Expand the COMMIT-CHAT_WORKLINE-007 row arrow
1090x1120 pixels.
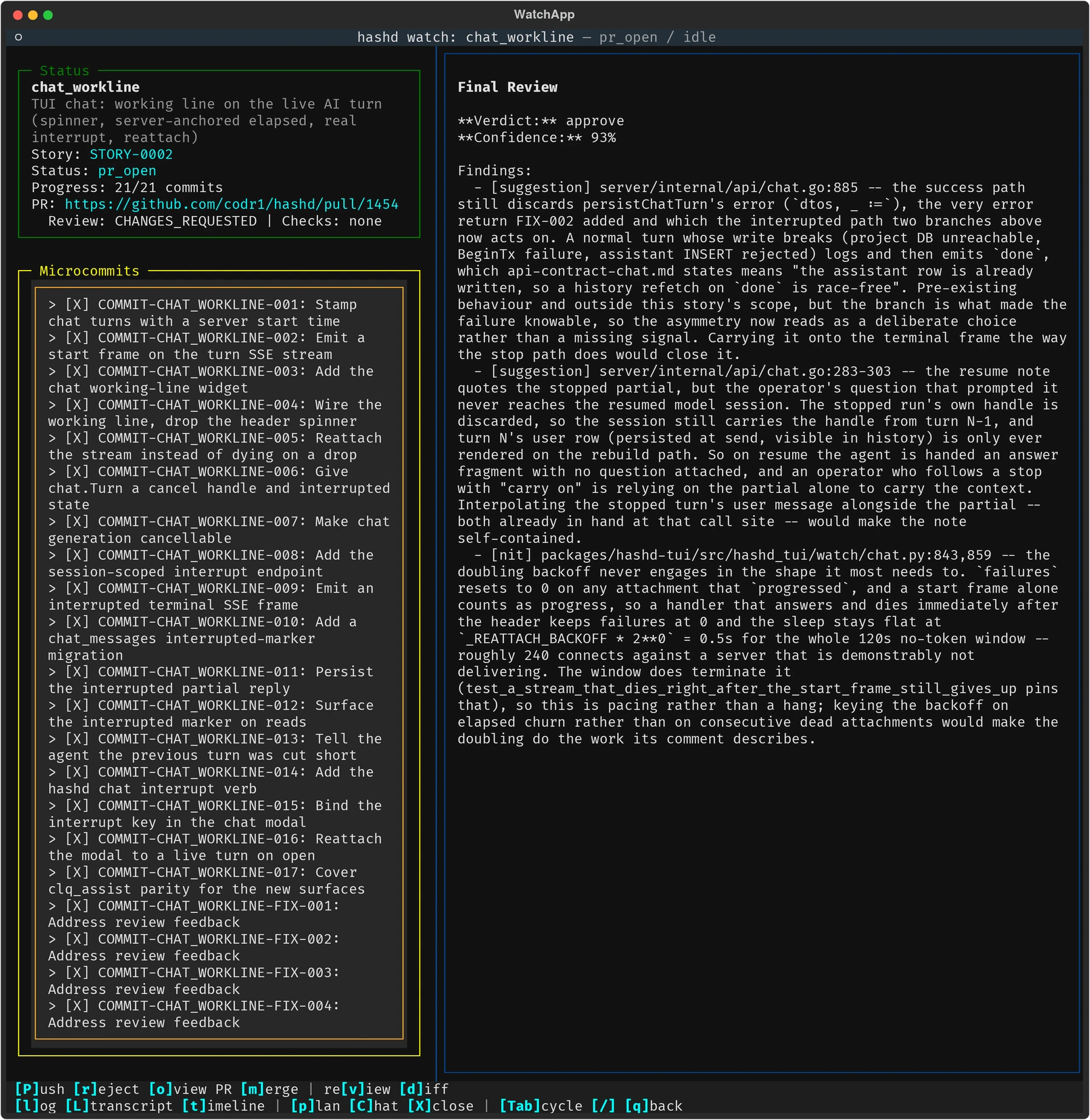tap(52, 521)
